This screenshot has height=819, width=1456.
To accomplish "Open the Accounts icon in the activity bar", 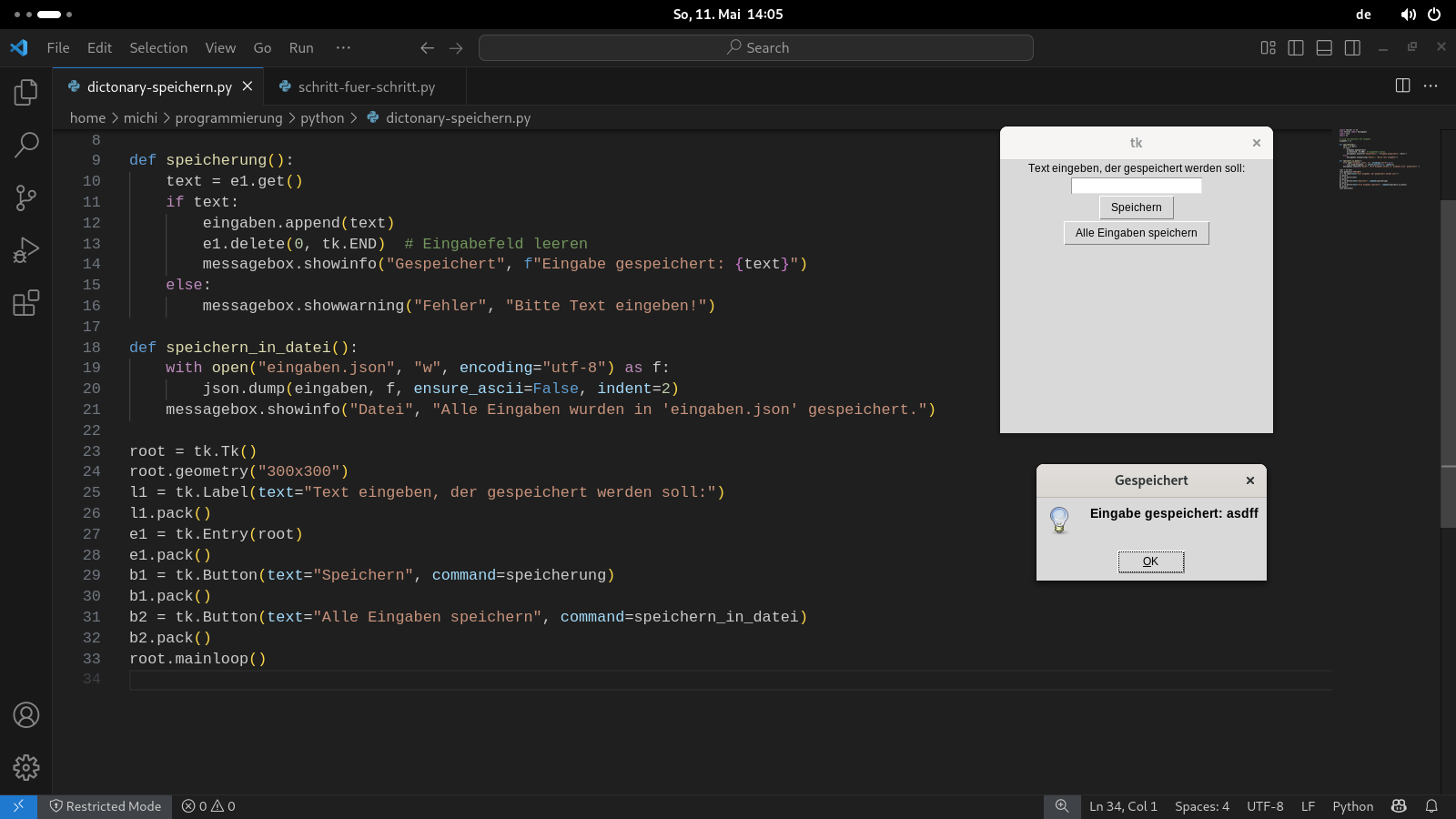I will point(25,715).
